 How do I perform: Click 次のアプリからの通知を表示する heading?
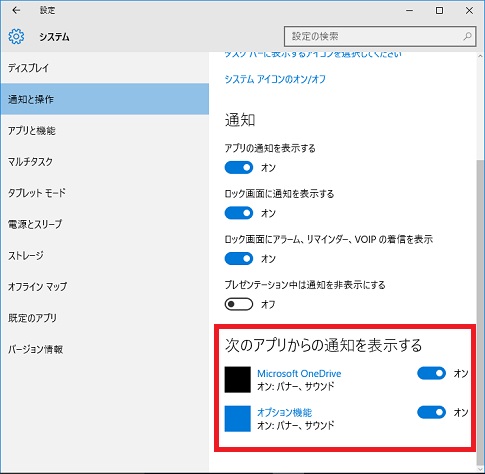pos(323,345)
